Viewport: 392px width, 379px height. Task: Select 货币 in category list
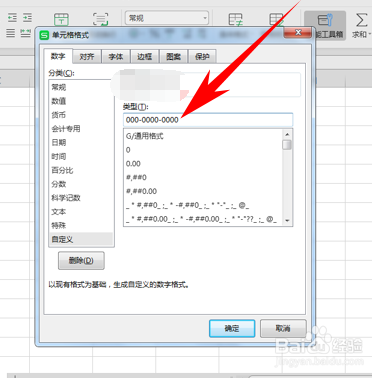click(x=81, y=115)
